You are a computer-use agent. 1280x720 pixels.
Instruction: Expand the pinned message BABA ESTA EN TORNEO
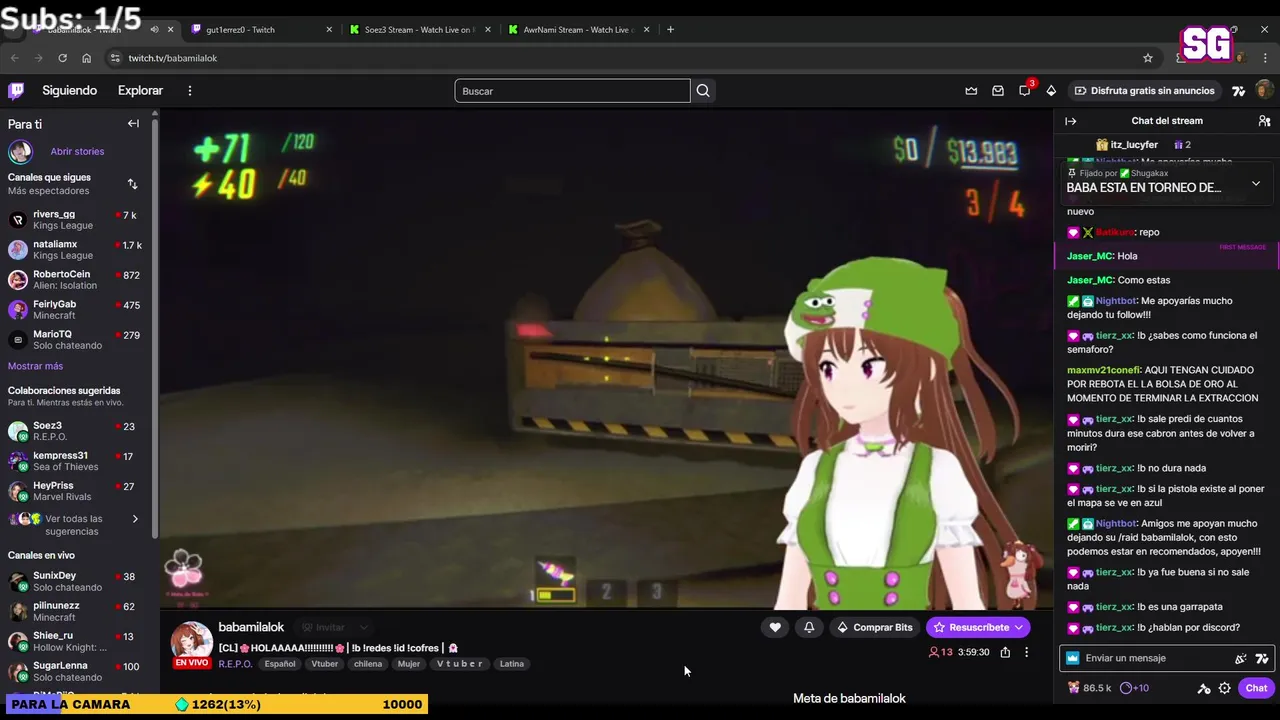pos(1256,184)
